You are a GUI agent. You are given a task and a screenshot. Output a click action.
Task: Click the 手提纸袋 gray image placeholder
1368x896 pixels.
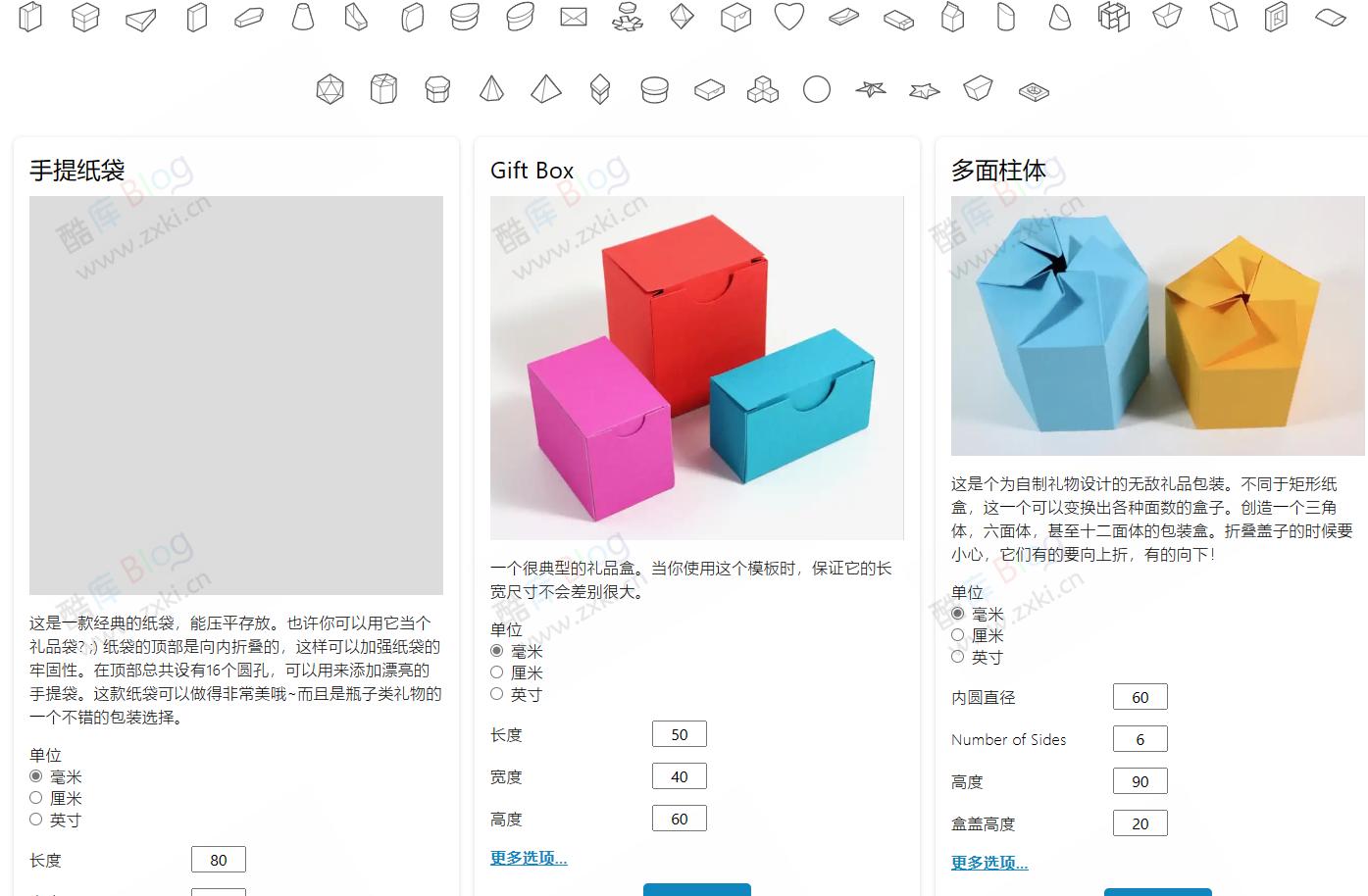(236, 395)
